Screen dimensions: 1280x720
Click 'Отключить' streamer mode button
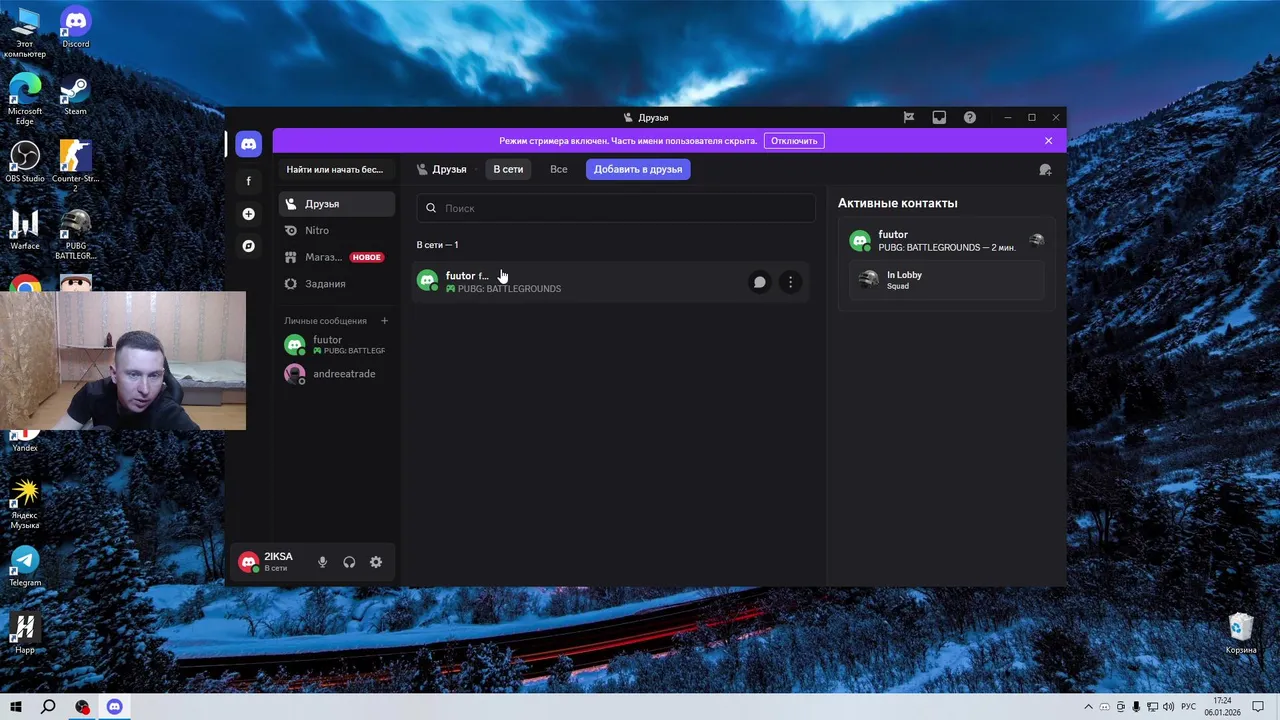point(794,141)
